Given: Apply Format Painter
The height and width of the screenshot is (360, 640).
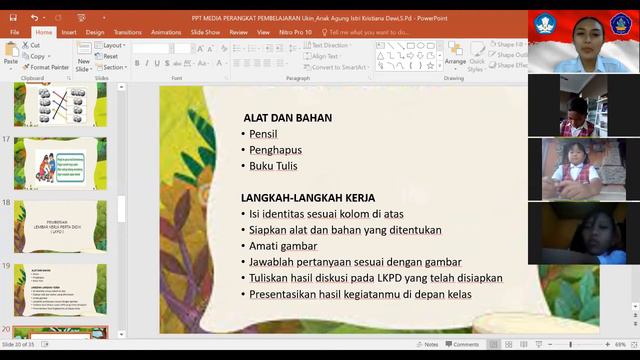Looking at the screenshot, I should (x=46, y=67).
